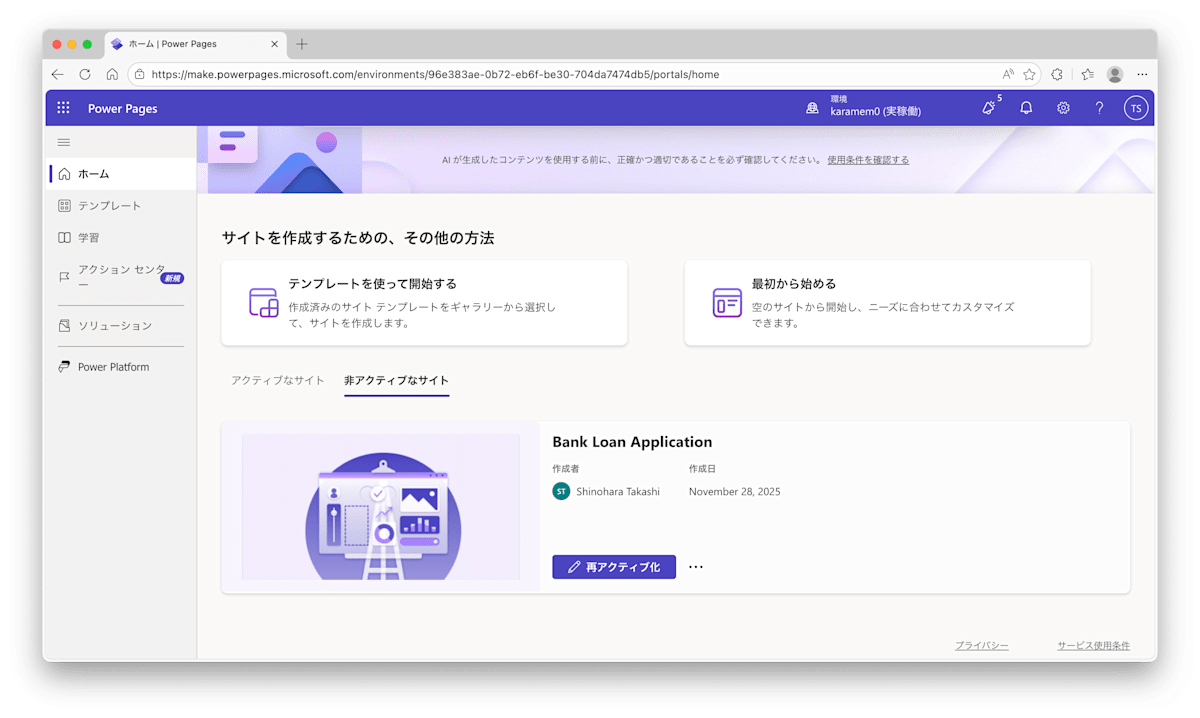1200x718 pixels.
Task: Open Power Platform in the sidebar
Action: (x=121, y=367)
